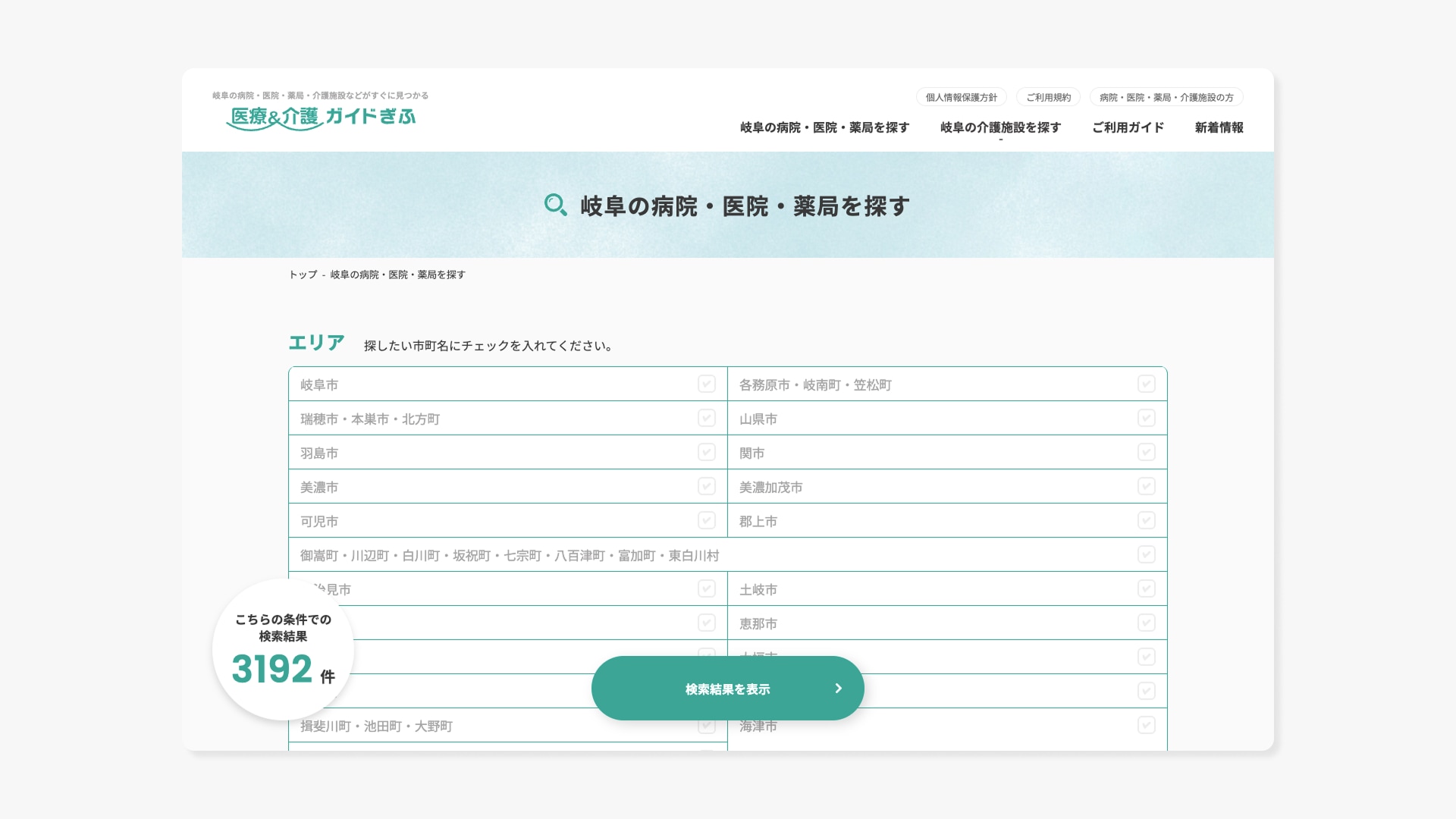Click the 羽島市 area label

pyautogui.click(x=319, y=453)
